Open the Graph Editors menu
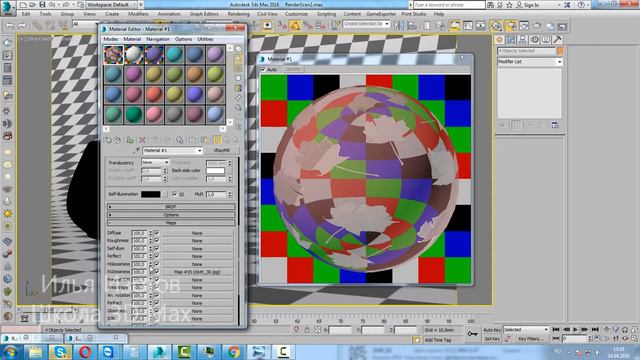The image size is (640, 360). [204, 14]
